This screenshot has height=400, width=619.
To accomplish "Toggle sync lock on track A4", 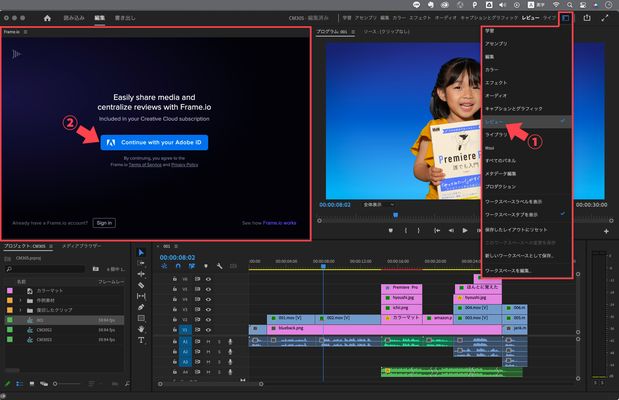I will [197, 372].
